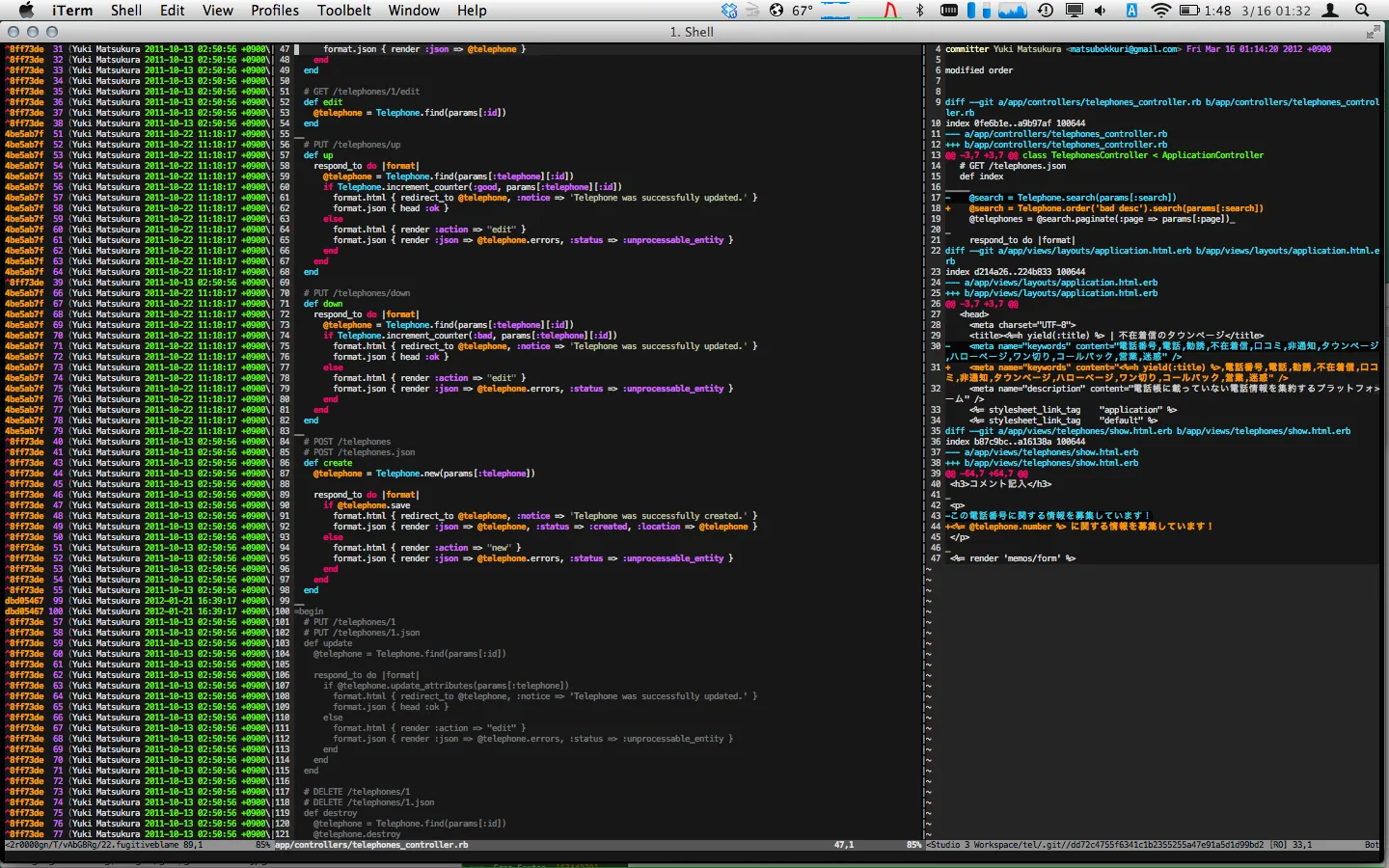Open Spotlight search magnifying glass
Screen dimensions: 1389x868
click(x=1362, y=11)
